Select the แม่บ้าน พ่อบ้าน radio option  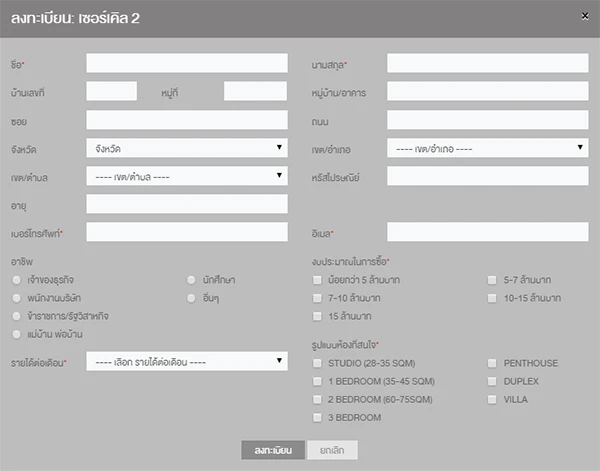click(x=17, y=333)
